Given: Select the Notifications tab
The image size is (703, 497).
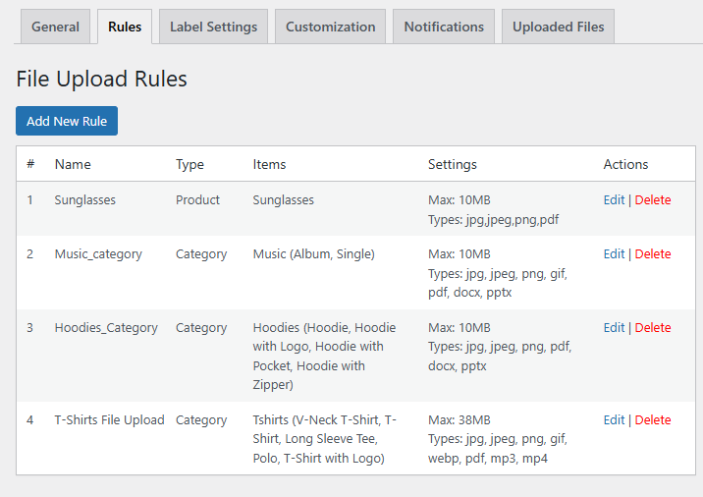Looking at the screenshot, I should click(x=443, y=27).
